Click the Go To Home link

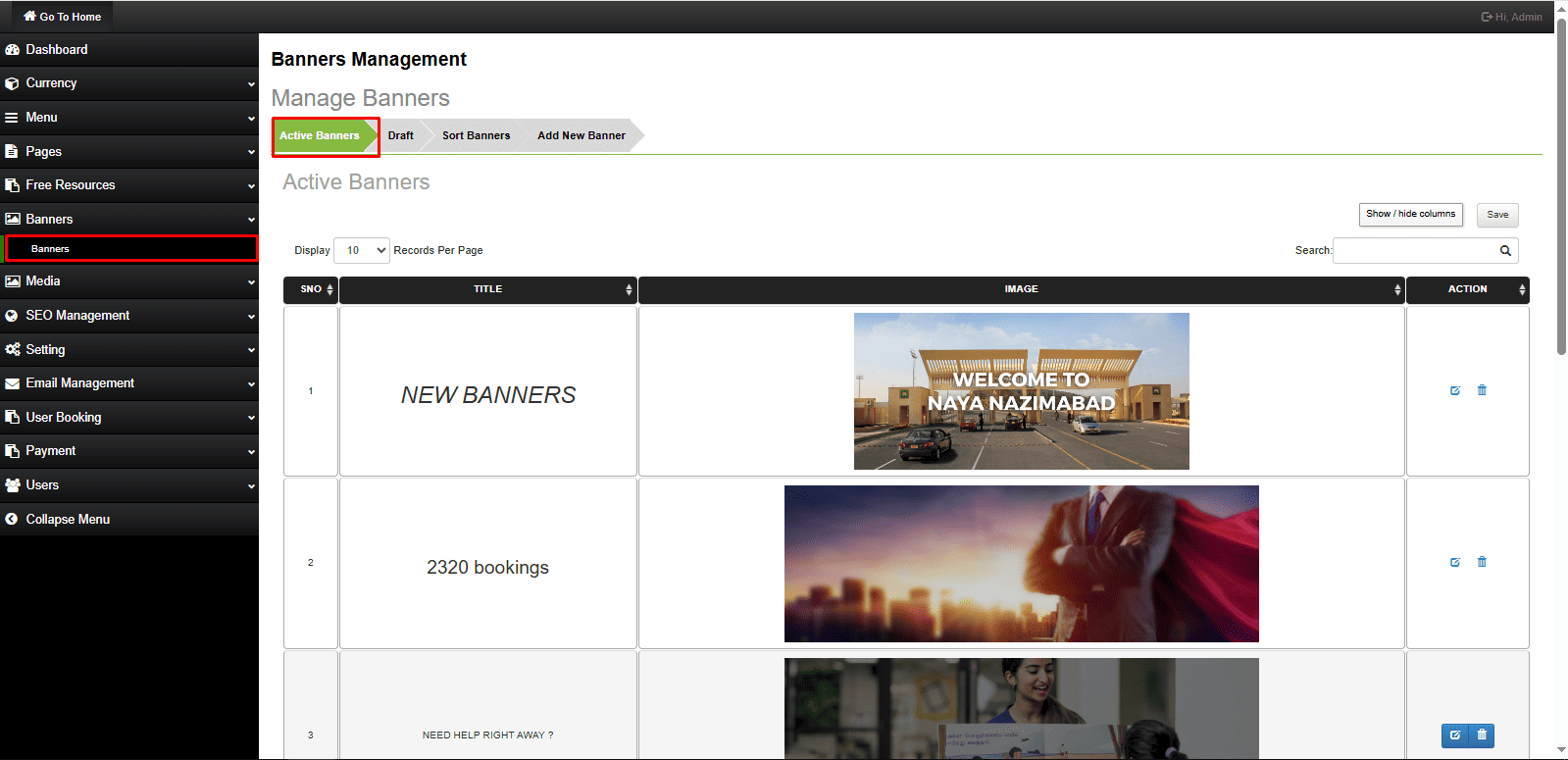63,17
